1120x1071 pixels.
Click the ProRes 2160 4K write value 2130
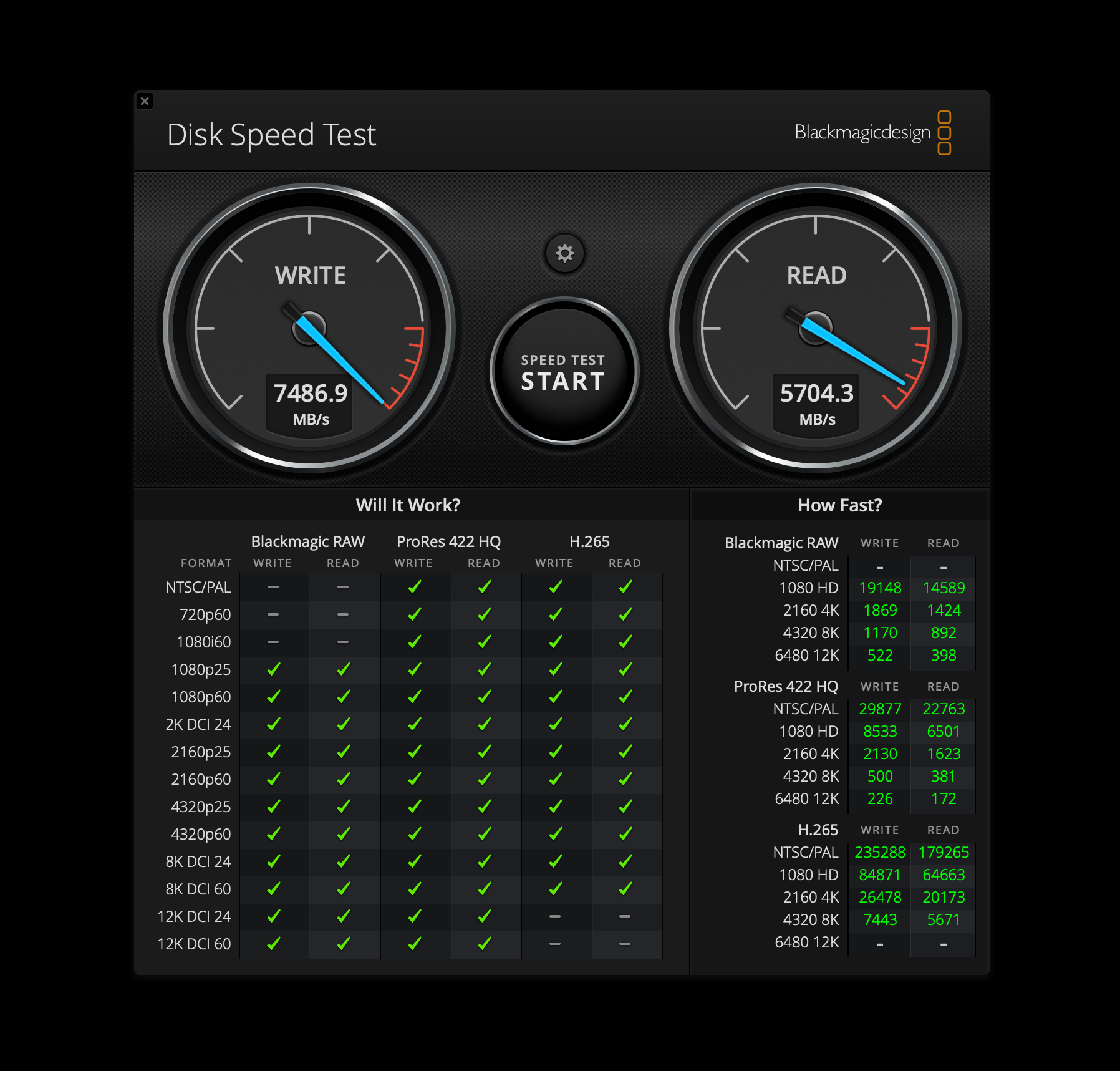click(x=880, y=754)
